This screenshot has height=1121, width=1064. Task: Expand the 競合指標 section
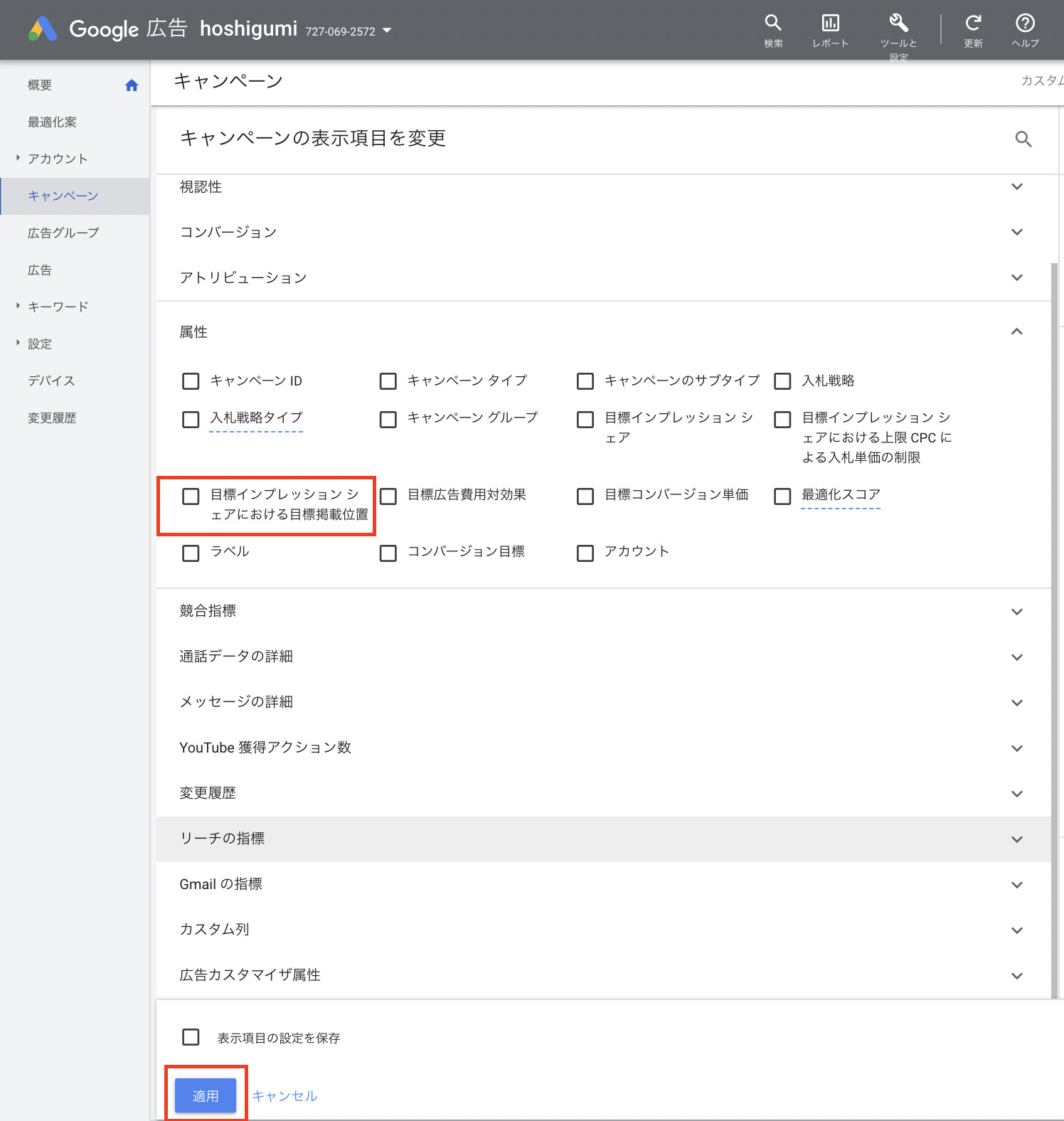[1016, 612]
